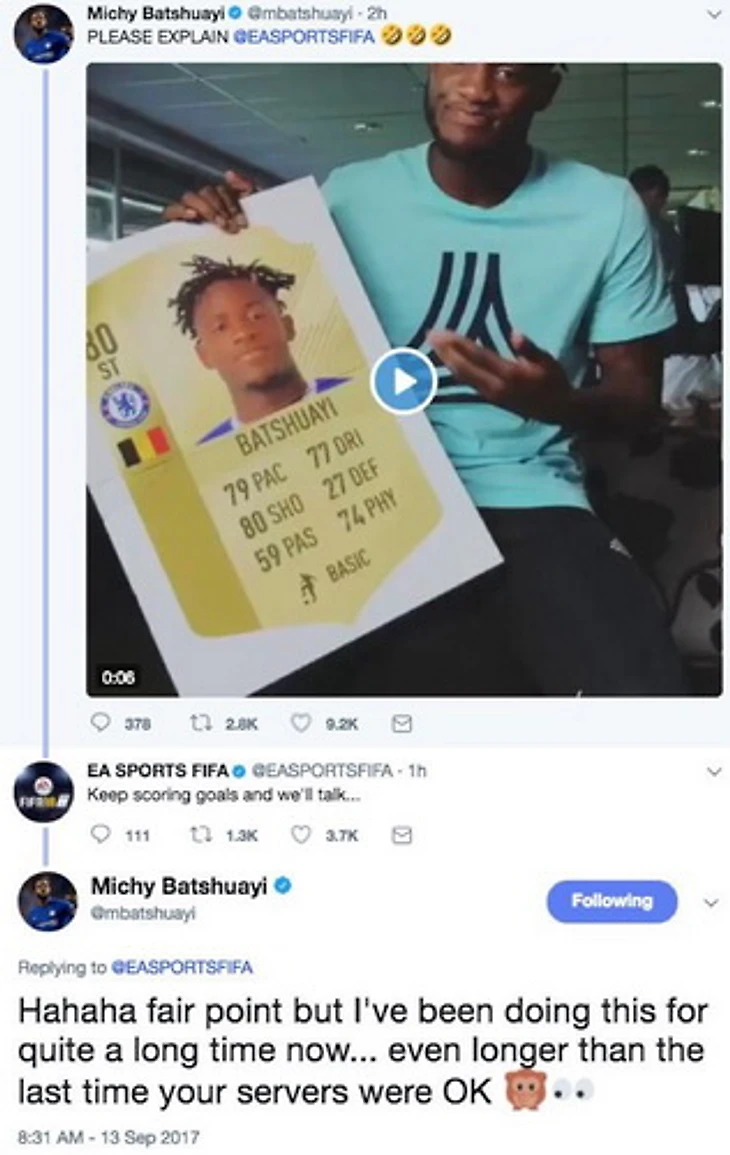
Task: Open @EASPORTSFIFA link in Replying to line
Action: coord(181,966)
